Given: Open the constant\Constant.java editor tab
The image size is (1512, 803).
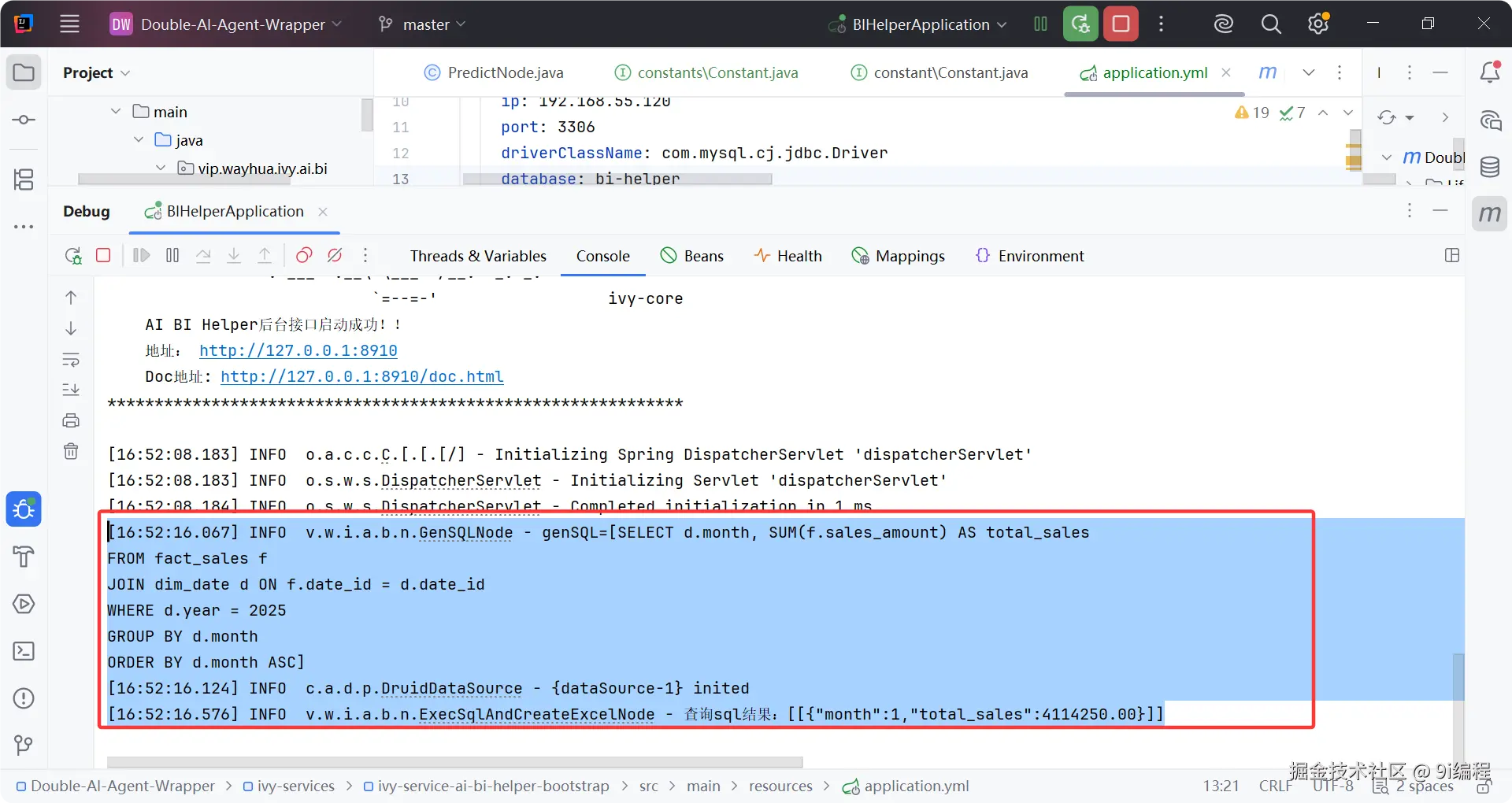Looking at the screenshot, I should pyautogui.click(x=939, y=72).
